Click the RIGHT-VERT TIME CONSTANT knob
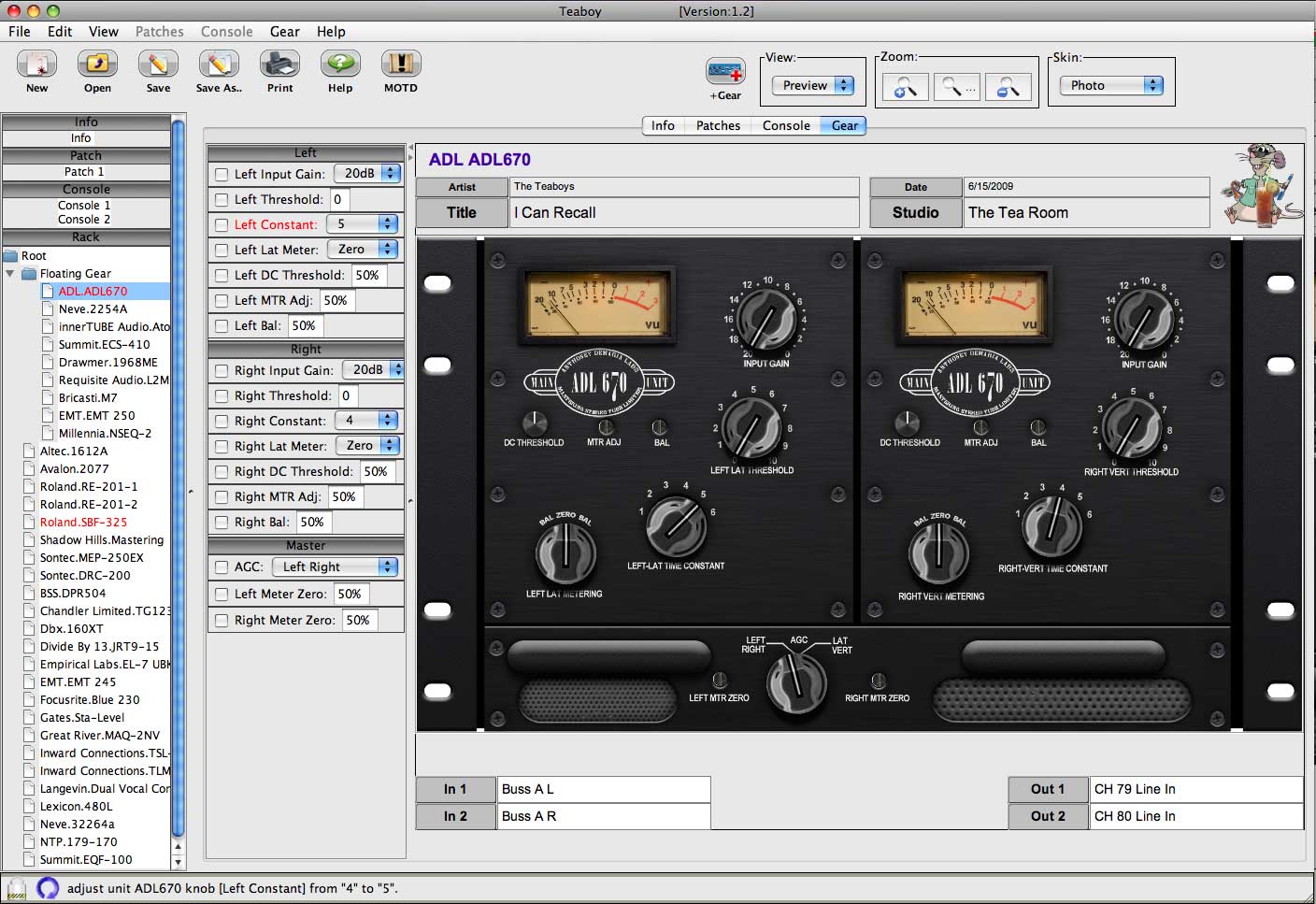1316x904 pixels. coord(1052,527)
